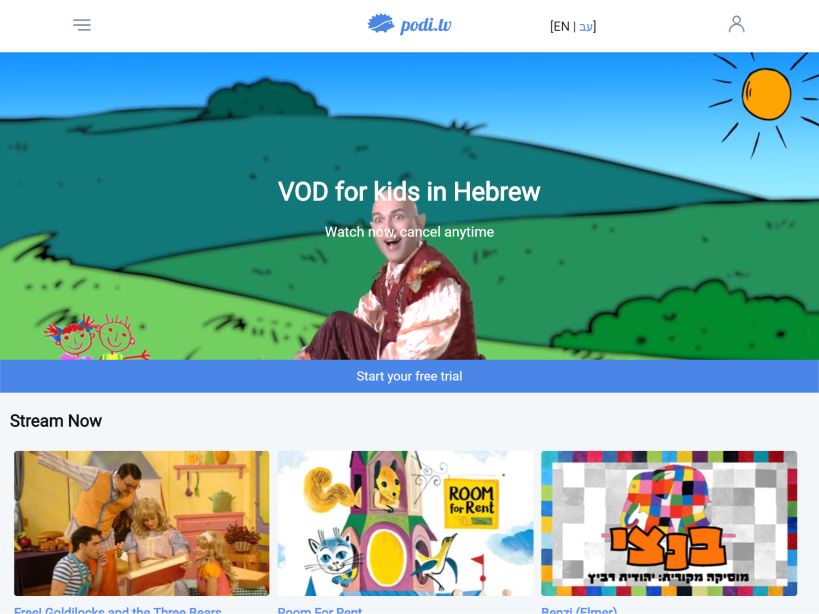819x614 pixels.
Task: Click the red stick-figure kids drawing
Action: point(97,337)
